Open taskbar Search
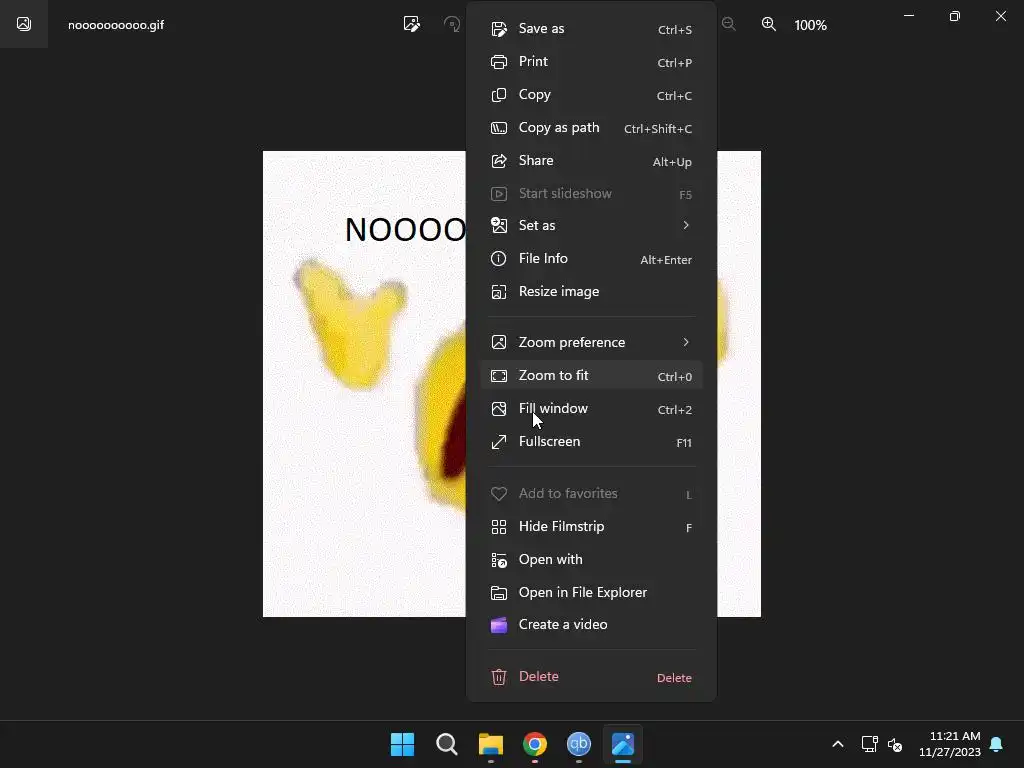1024x768 pixels. pyautogui.click(x=447, y=744)
